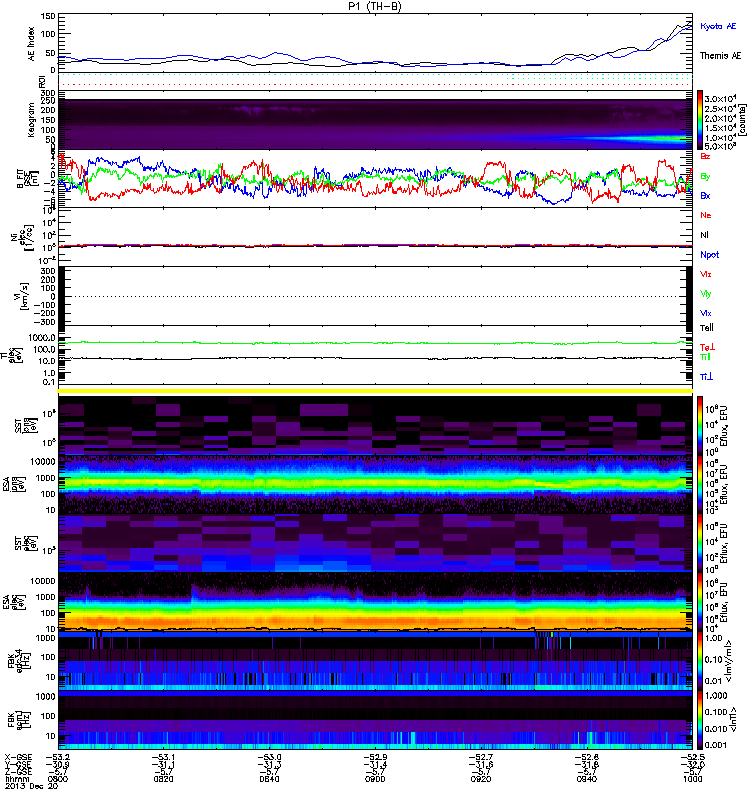Screen dimensions: 750x800
Task: Click the blue Bx legend label
Action: point(705,195)
